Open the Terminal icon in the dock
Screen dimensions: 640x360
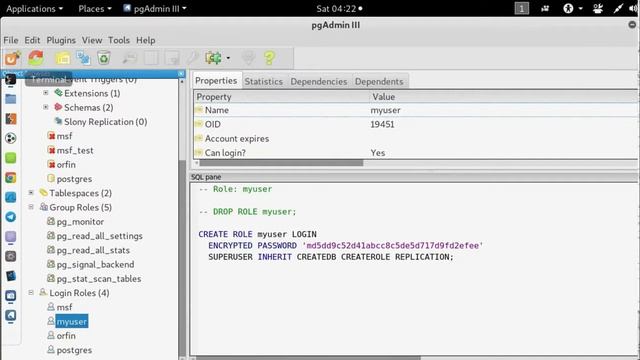click(11, 80)
